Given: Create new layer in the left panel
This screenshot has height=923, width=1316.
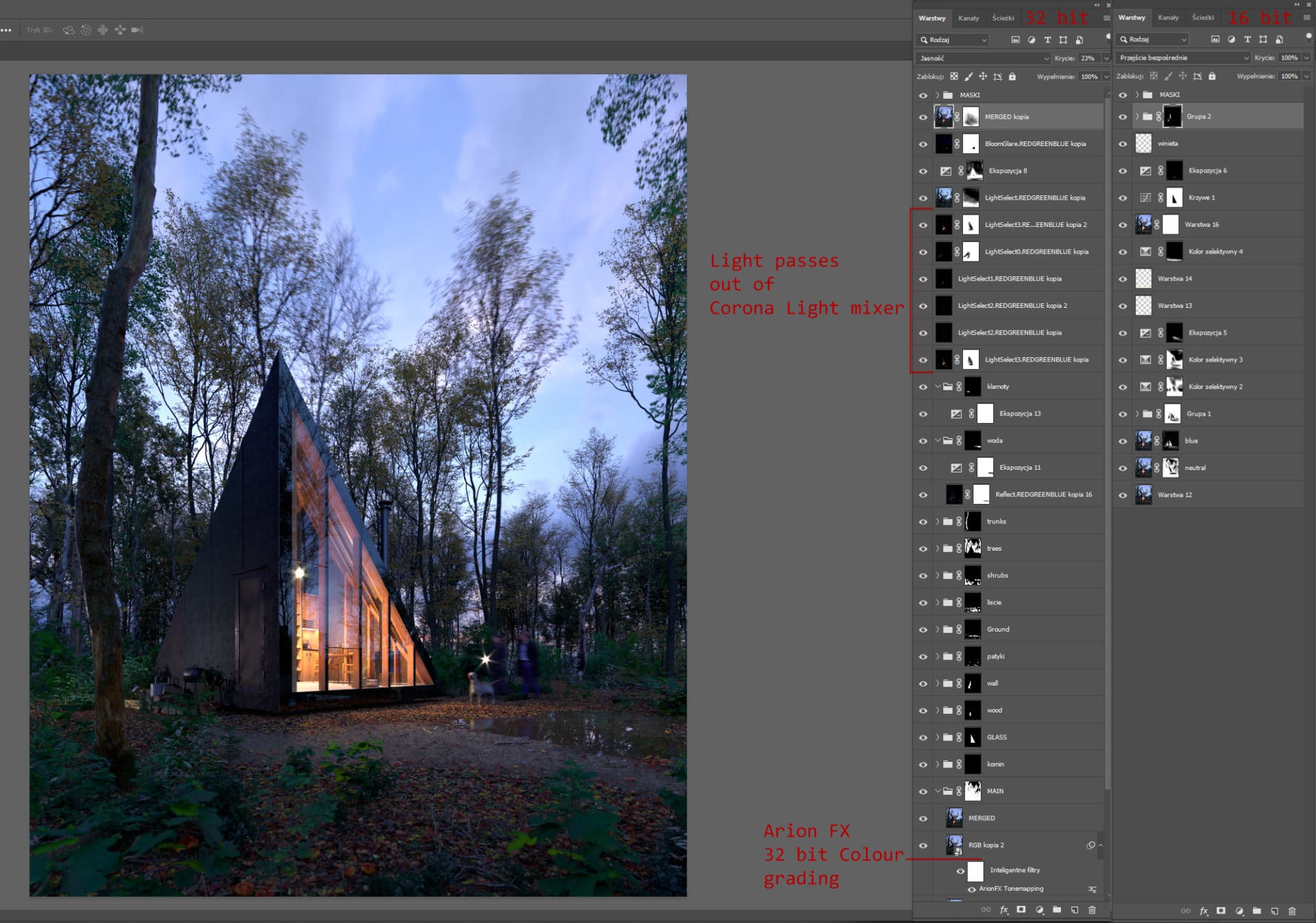Looking at the screenshot, I should point(1075,911).
